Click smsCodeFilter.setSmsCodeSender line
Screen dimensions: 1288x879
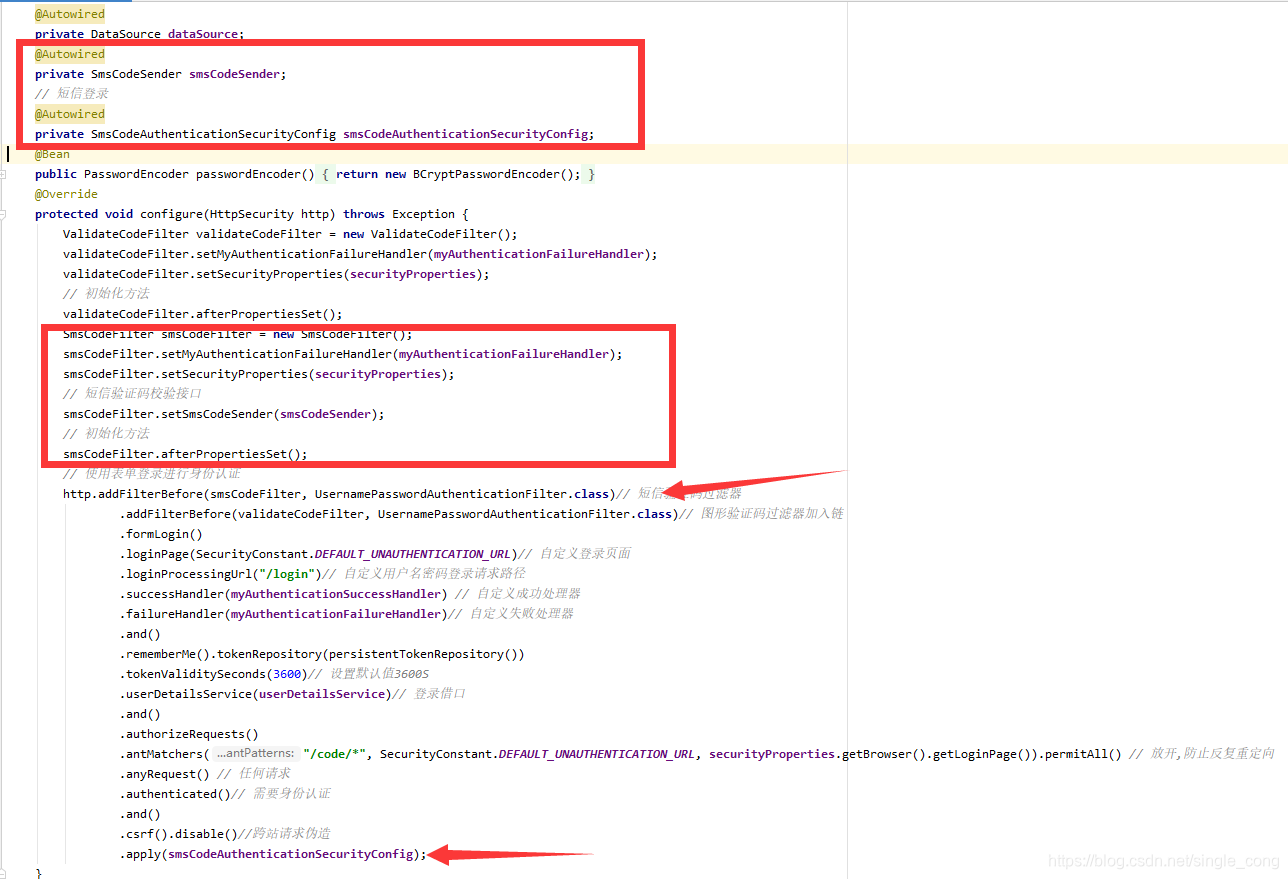[x=223, y=414]
